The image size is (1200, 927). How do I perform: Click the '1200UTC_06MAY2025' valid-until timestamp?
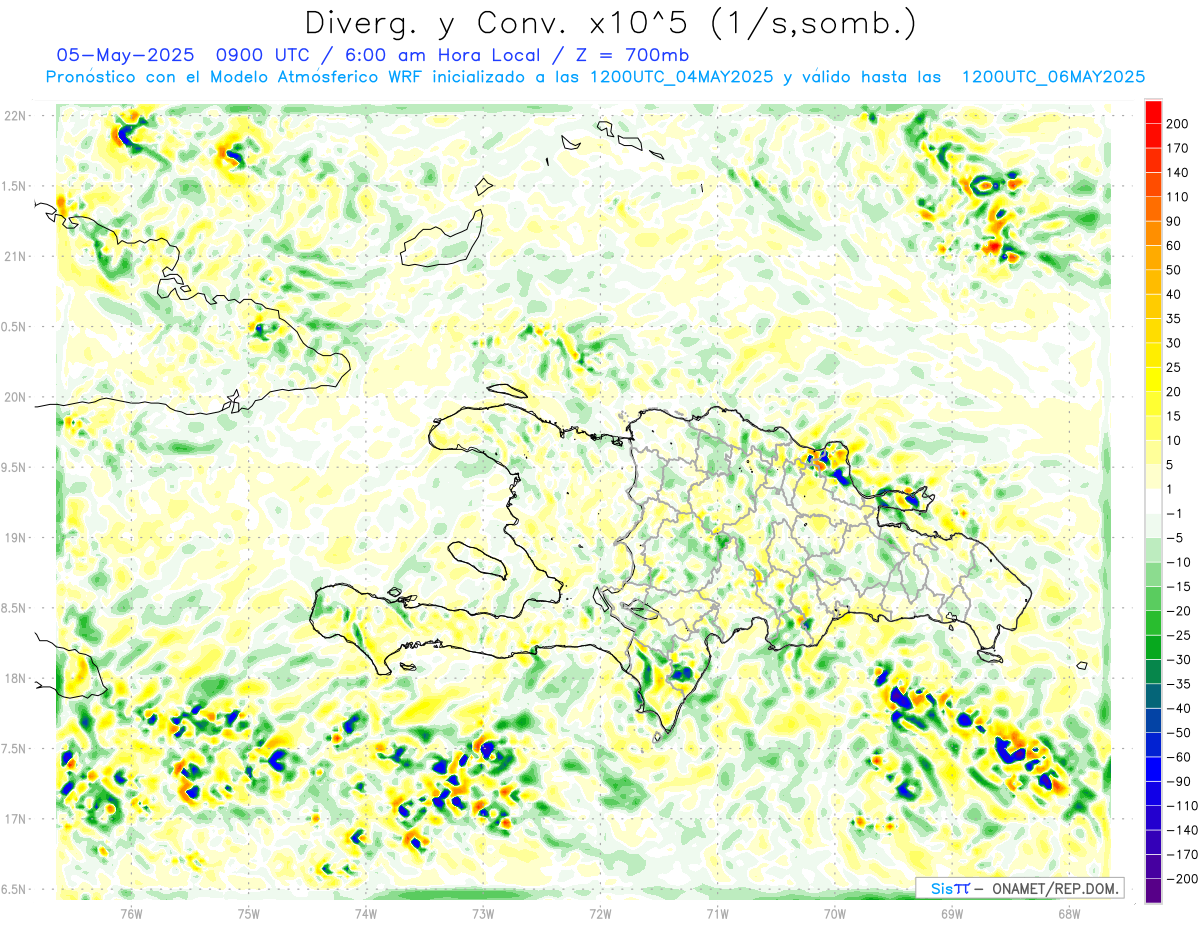tap(1053, 77)
